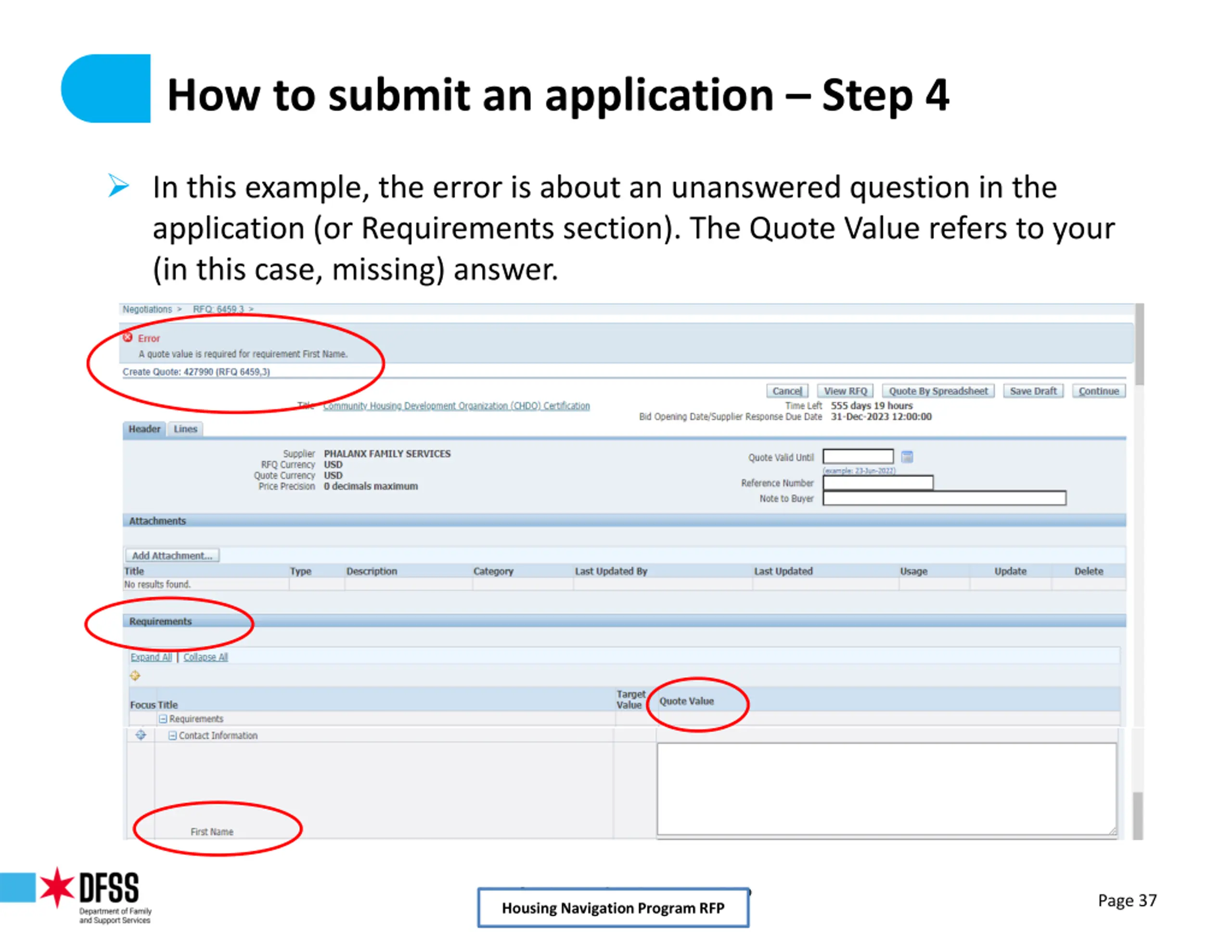The height and width of the screenshot is (952, 1232).
Task: Click the PHALANX FAMILY SERVICES supplier name
Action: click(387, 453)
